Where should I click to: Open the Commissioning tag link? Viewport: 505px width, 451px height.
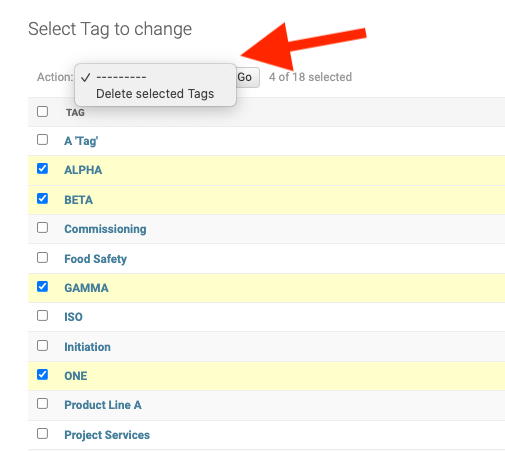pos(105,229)
